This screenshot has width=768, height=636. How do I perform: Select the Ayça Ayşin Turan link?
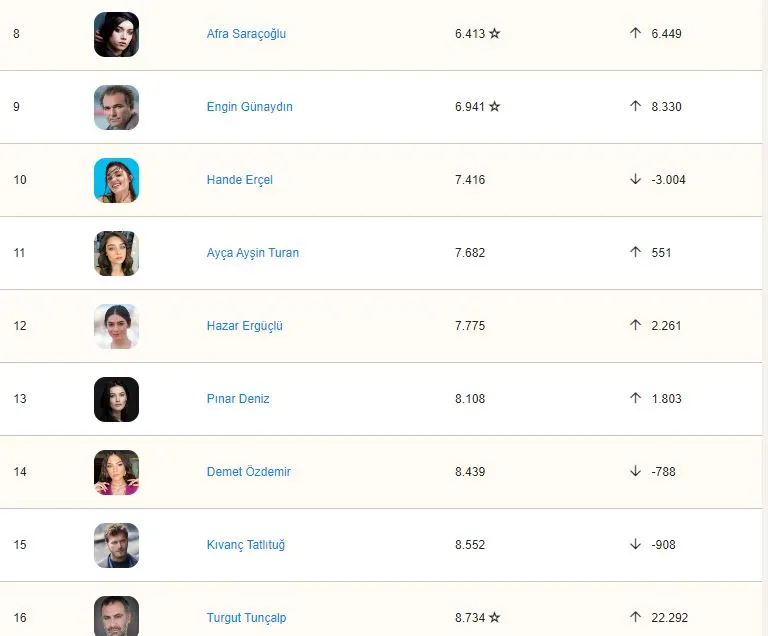coord(253,253)
